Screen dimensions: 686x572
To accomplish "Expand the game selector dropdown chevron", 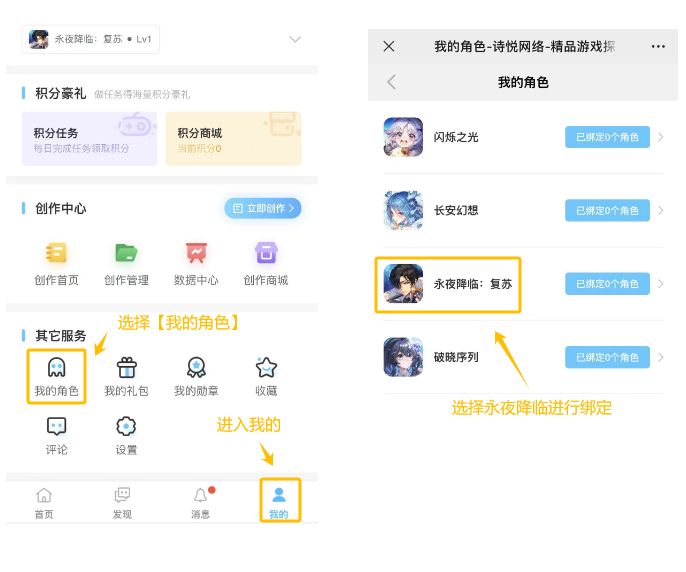I will pyautogui.click(x=295, y=39).
